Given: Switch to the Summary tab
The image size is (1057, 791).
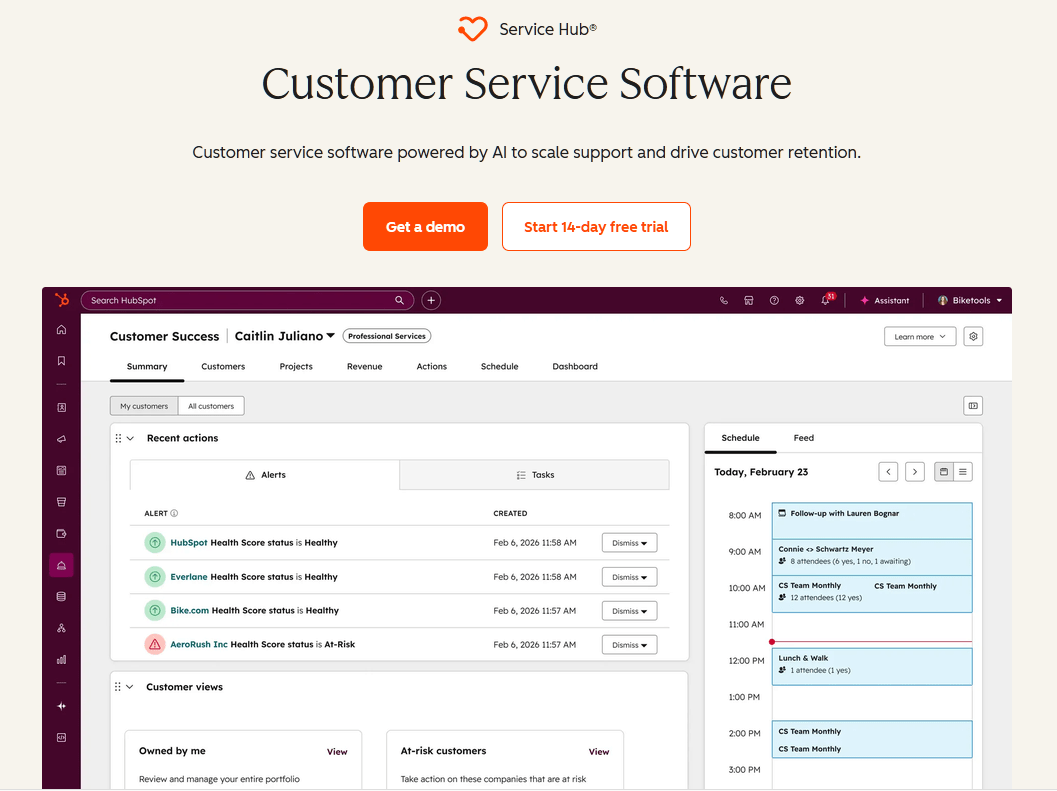Looking at the screenshot, I should point(147,367).
